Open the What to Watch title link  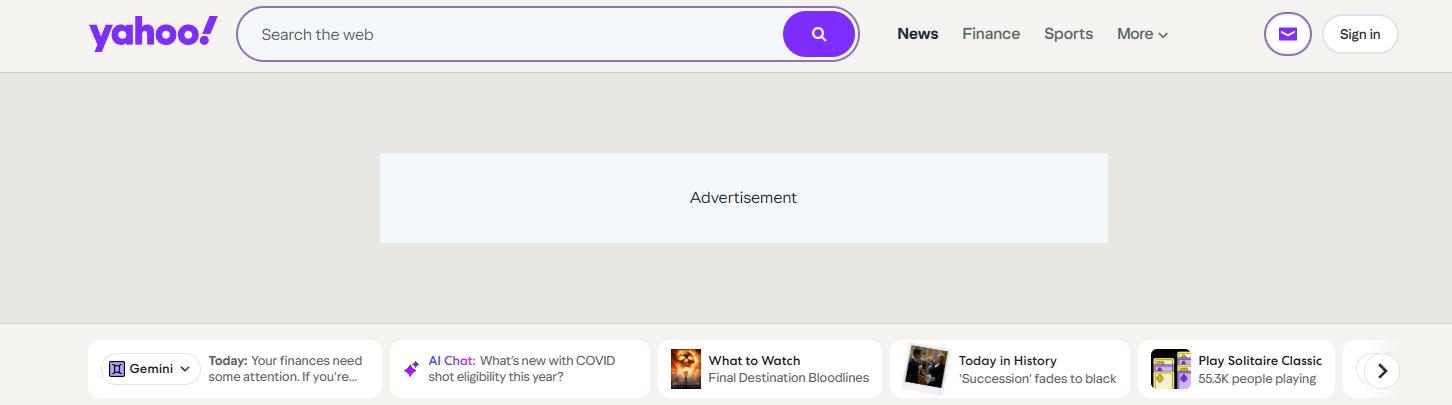(x=754, y=361)
